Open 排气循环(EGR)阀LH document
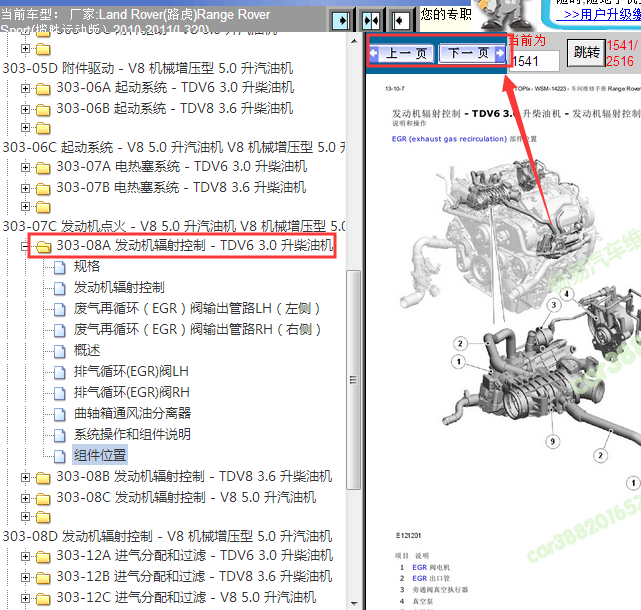This screenshot has width=641, height=610. pyautogui.click(x=131, y=372)
